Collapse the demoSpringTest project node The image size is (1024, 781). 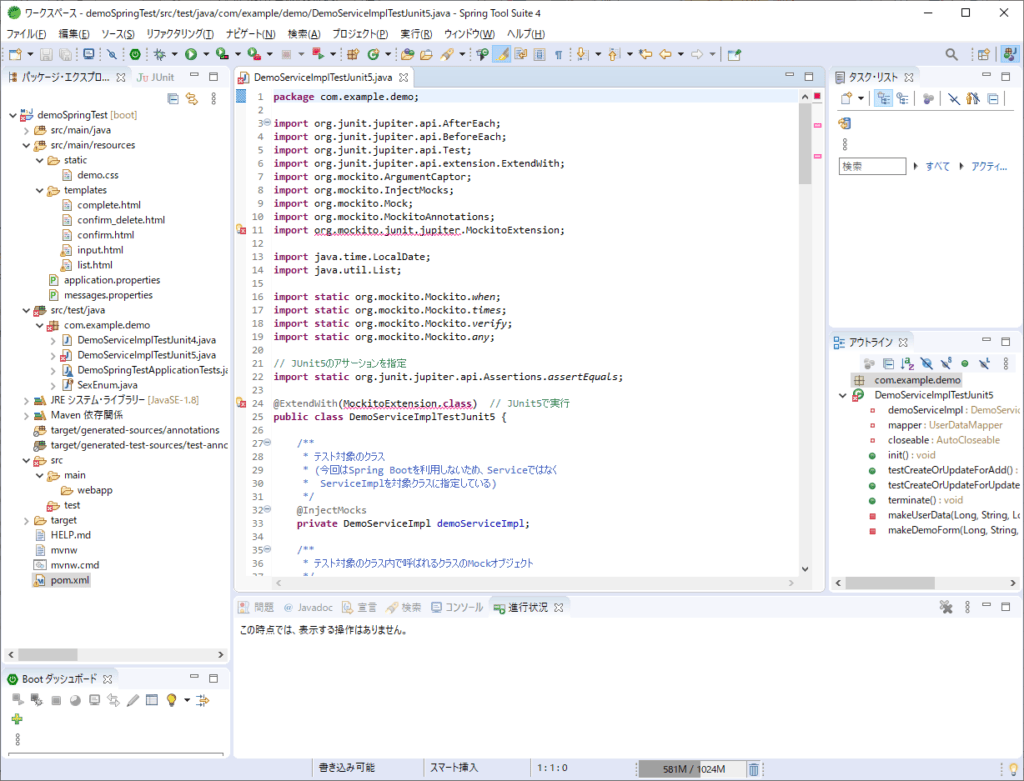[x=12, y=115]
